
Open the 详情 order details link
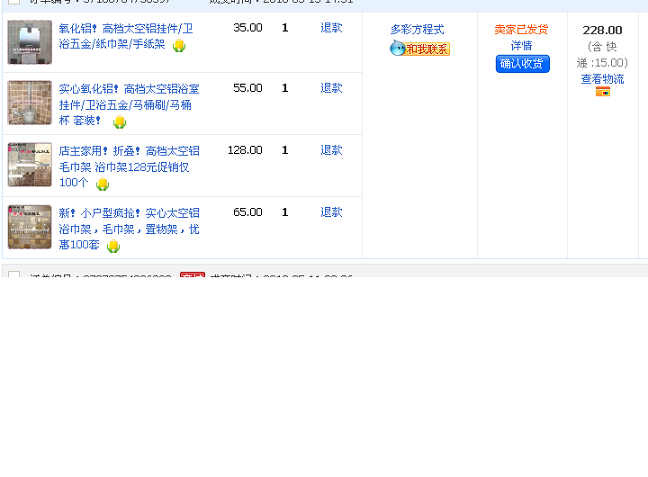521,46
